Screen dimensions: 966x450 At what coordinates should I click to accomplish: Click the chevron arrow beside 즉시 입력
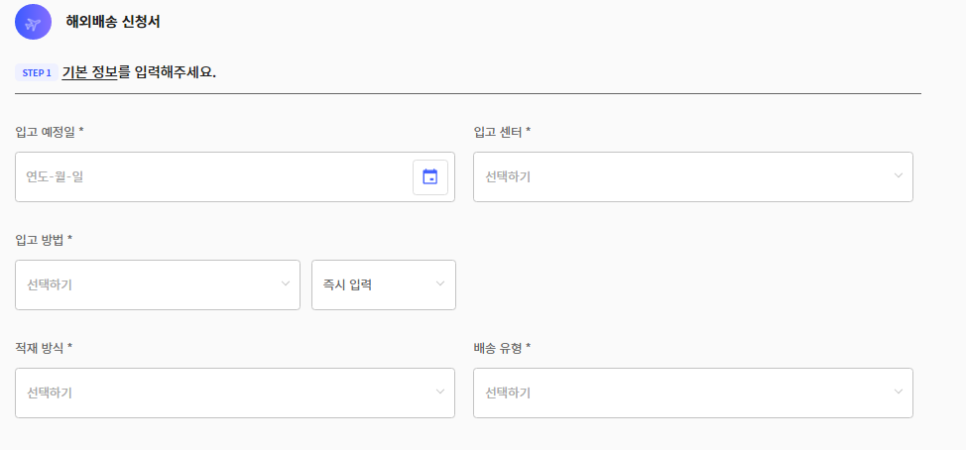pos(440,284)
